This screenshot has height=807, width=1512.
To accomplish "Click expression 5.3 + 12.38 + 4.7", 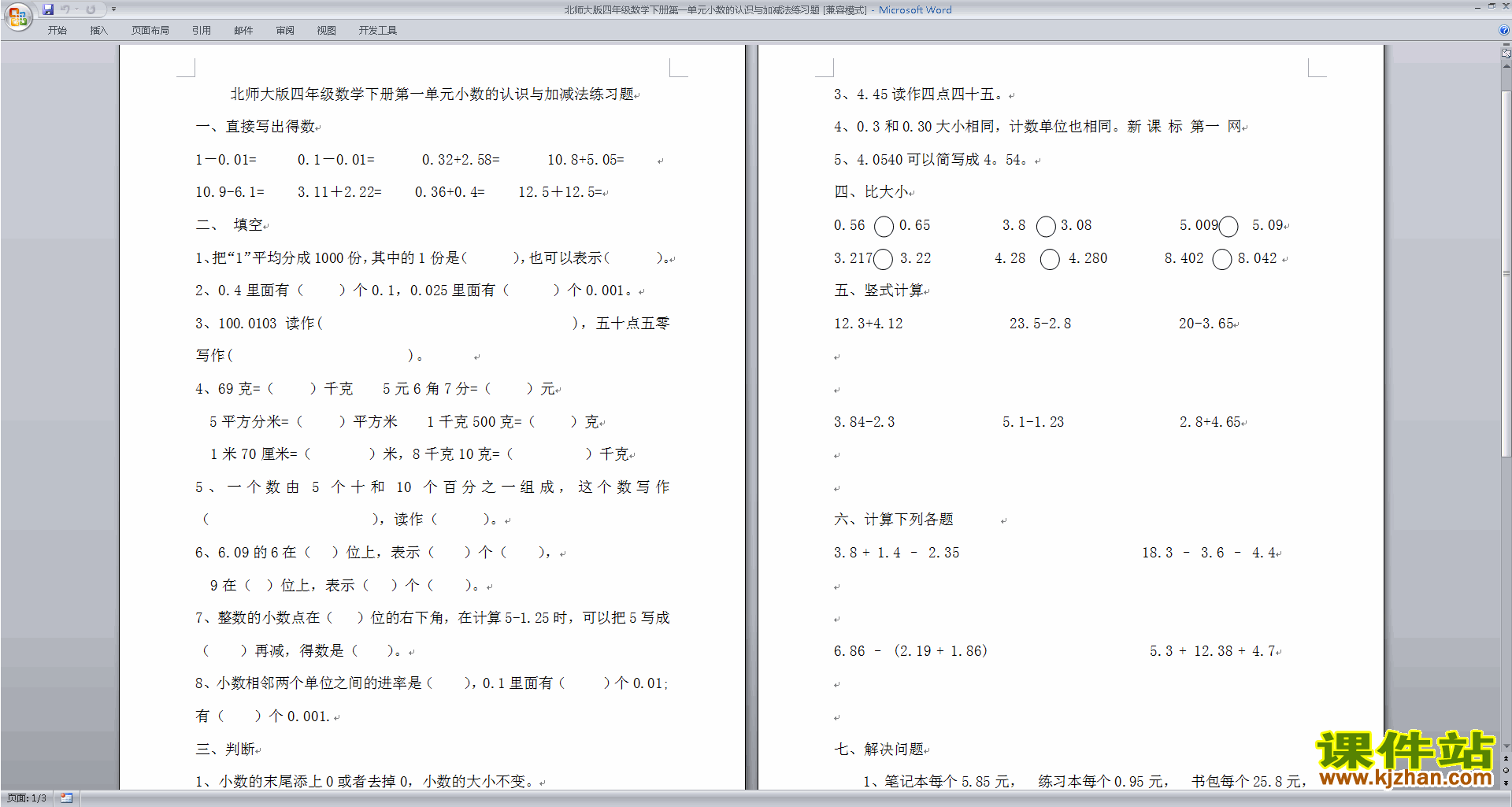I will (1213, 651).
